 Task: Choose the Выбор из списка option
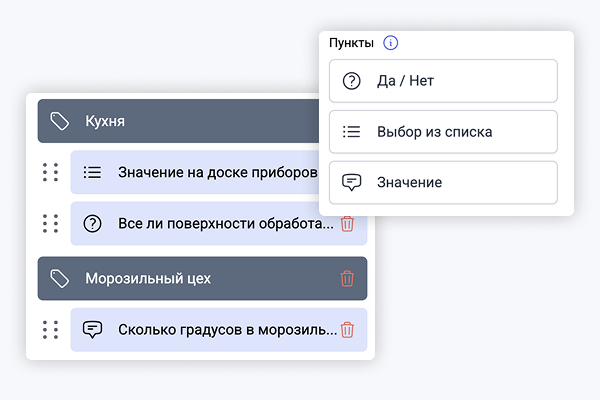tap(442, 132)
